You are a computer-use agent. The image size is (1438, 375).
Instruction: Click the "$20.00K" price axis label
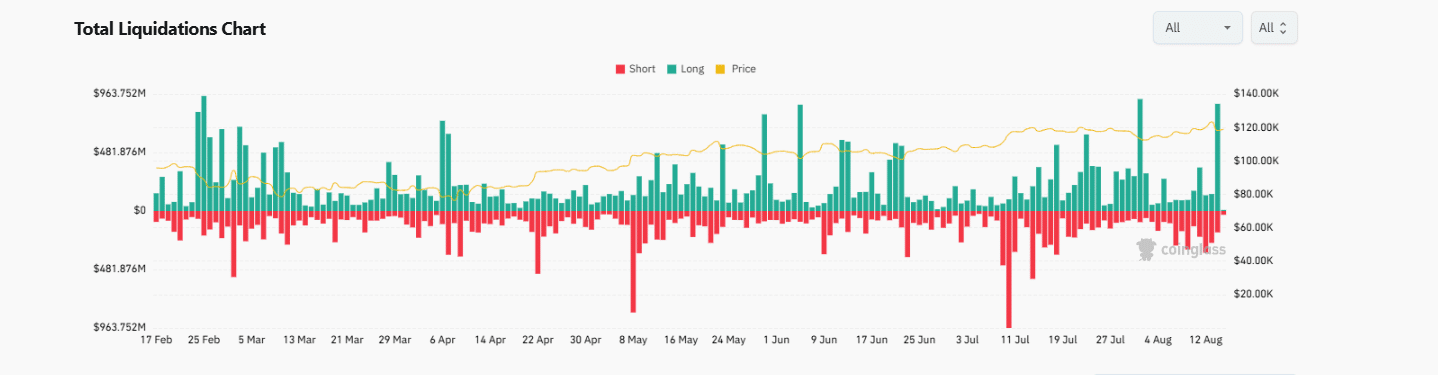[x=1253, y=294]
